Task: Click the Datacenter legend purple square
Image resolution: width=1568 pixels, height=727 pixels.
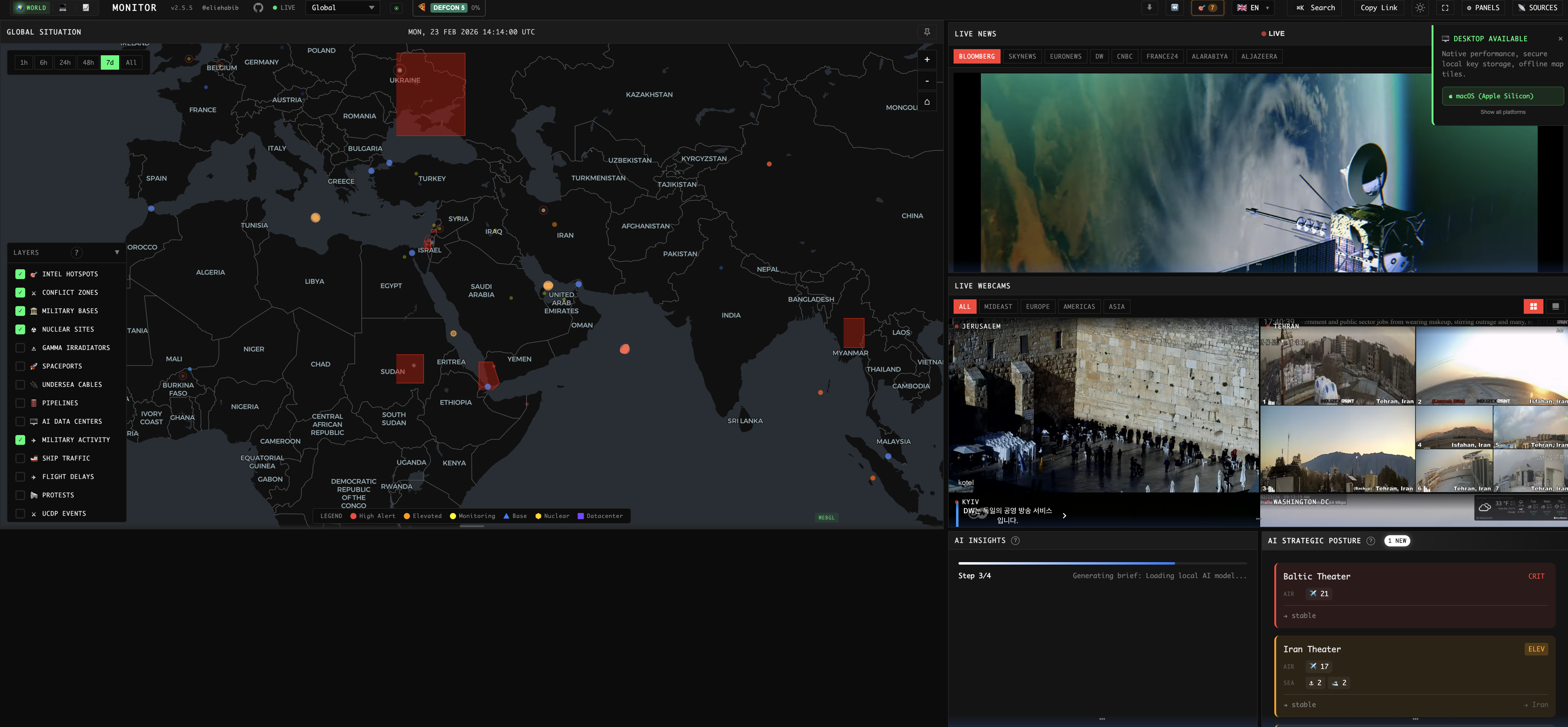Action: [580, 516]
